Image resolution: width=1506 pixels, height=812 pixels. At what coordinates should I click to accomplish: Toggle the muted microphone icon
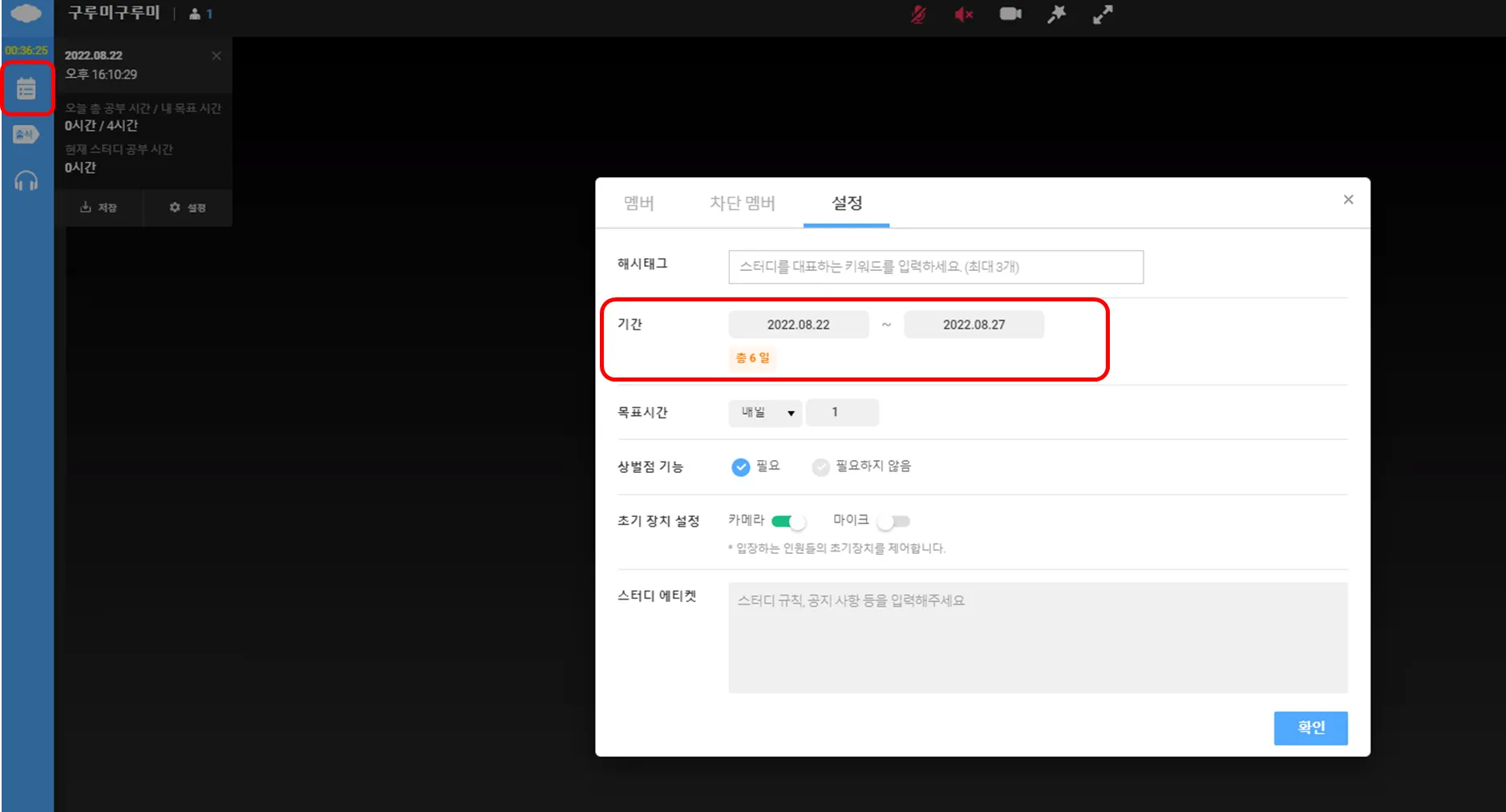pyautogui.click(x=918, y=14)
